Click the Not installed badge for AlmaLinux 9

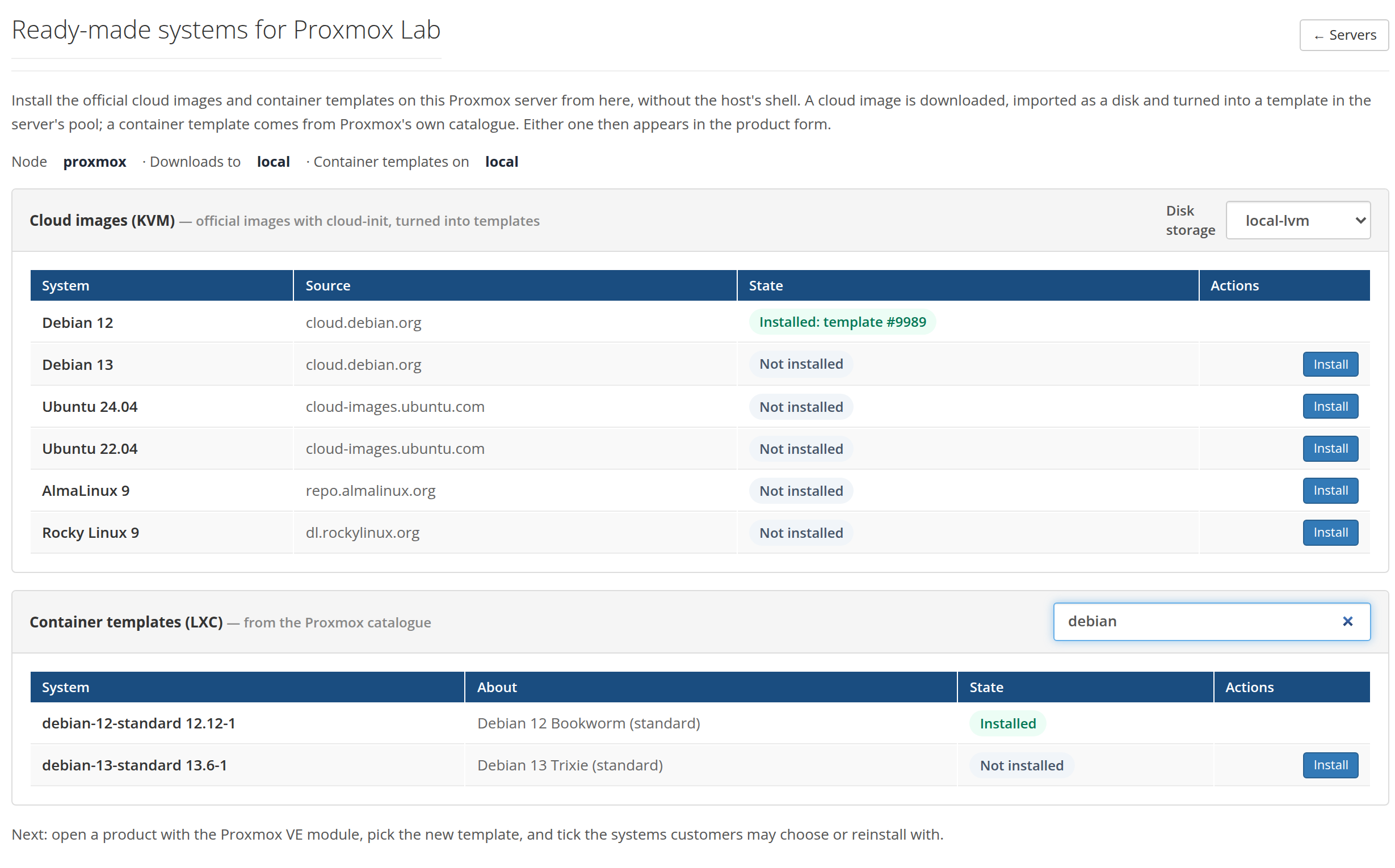(x=801, y=491)
